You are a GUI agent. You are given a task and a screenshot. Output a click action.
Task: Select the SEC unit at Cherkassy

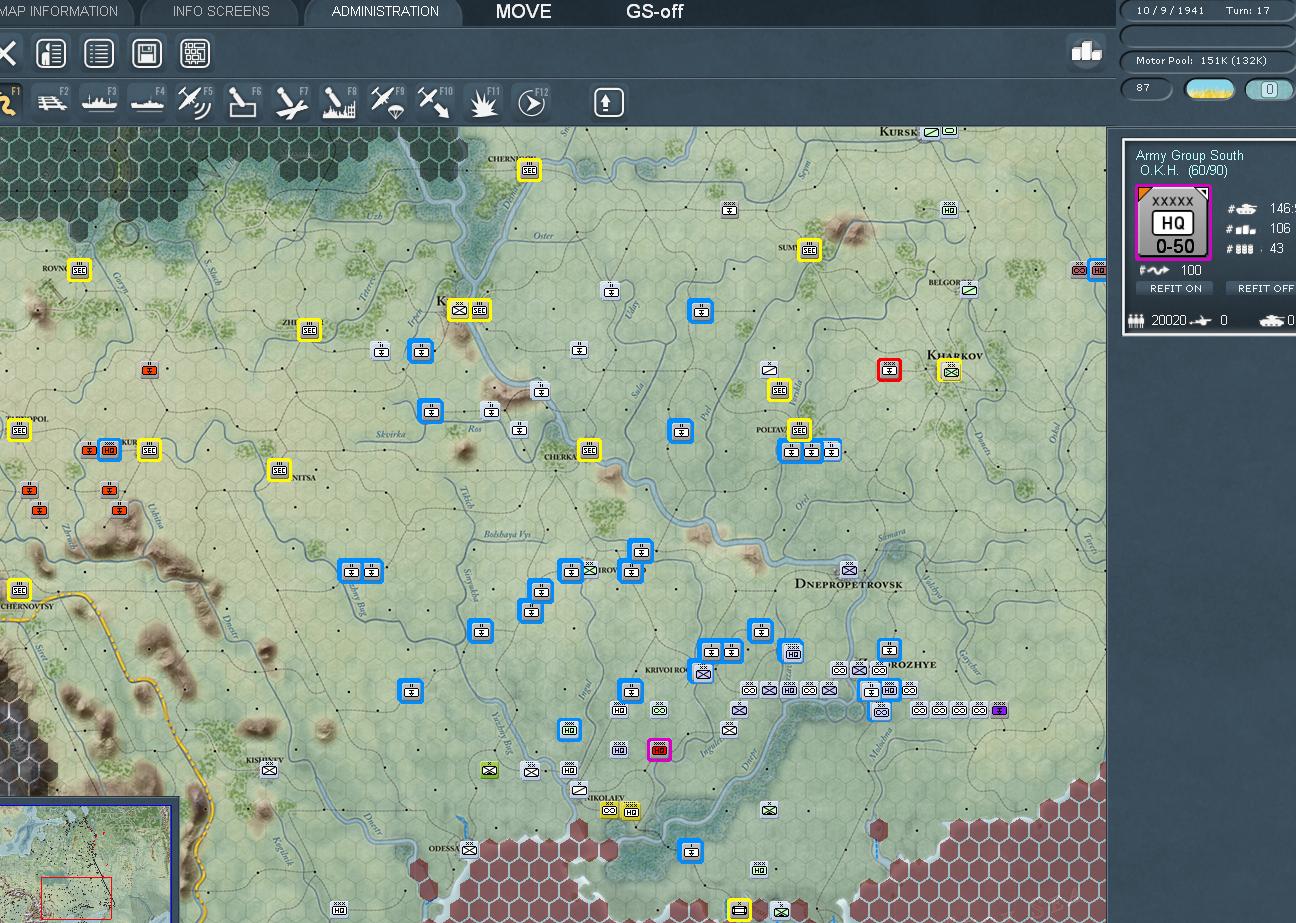pos(589,450)
